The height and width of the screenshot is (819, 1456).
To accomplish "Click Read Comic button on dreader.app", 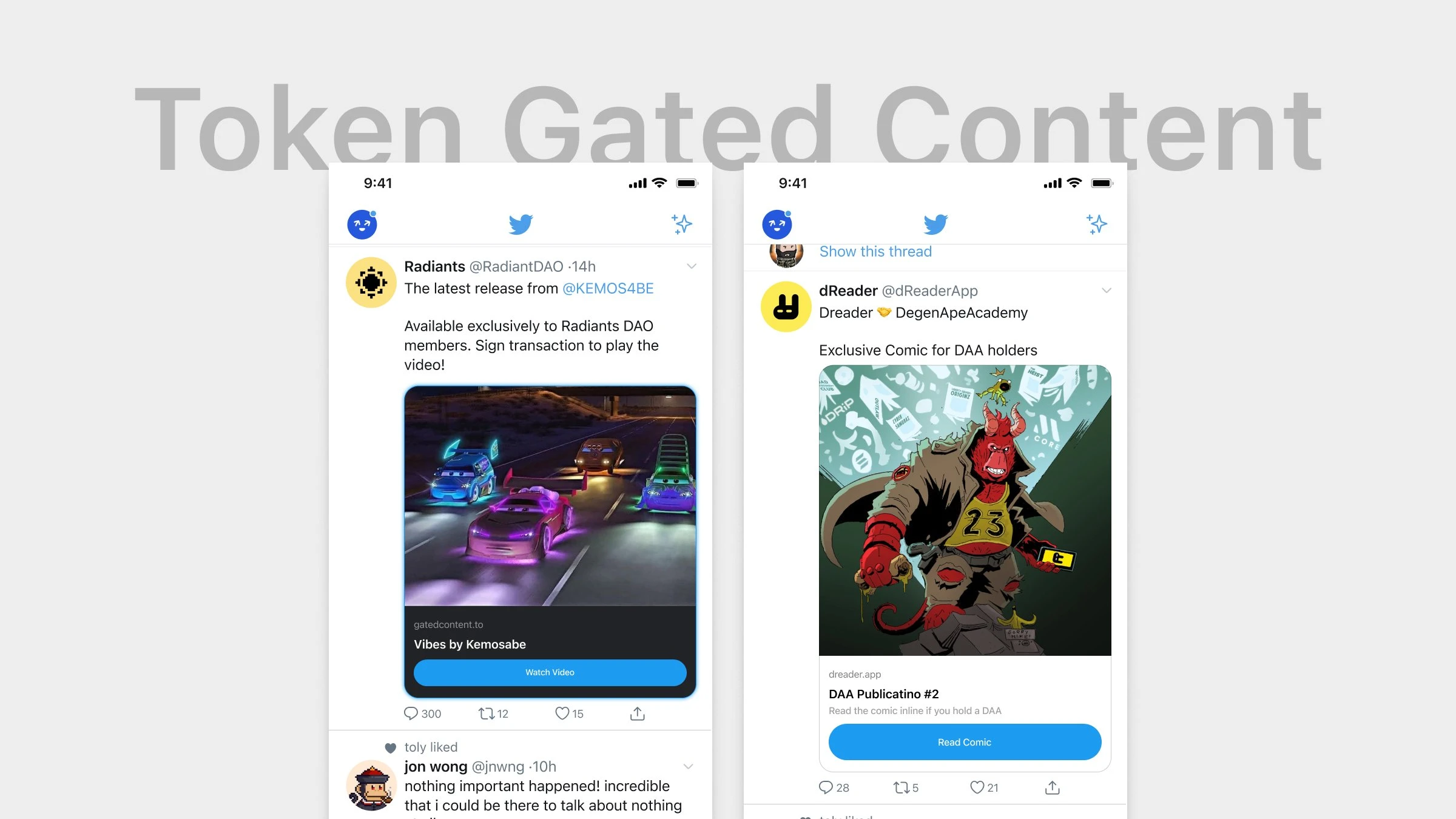I will pyautogui.click(x=963, y=740).
